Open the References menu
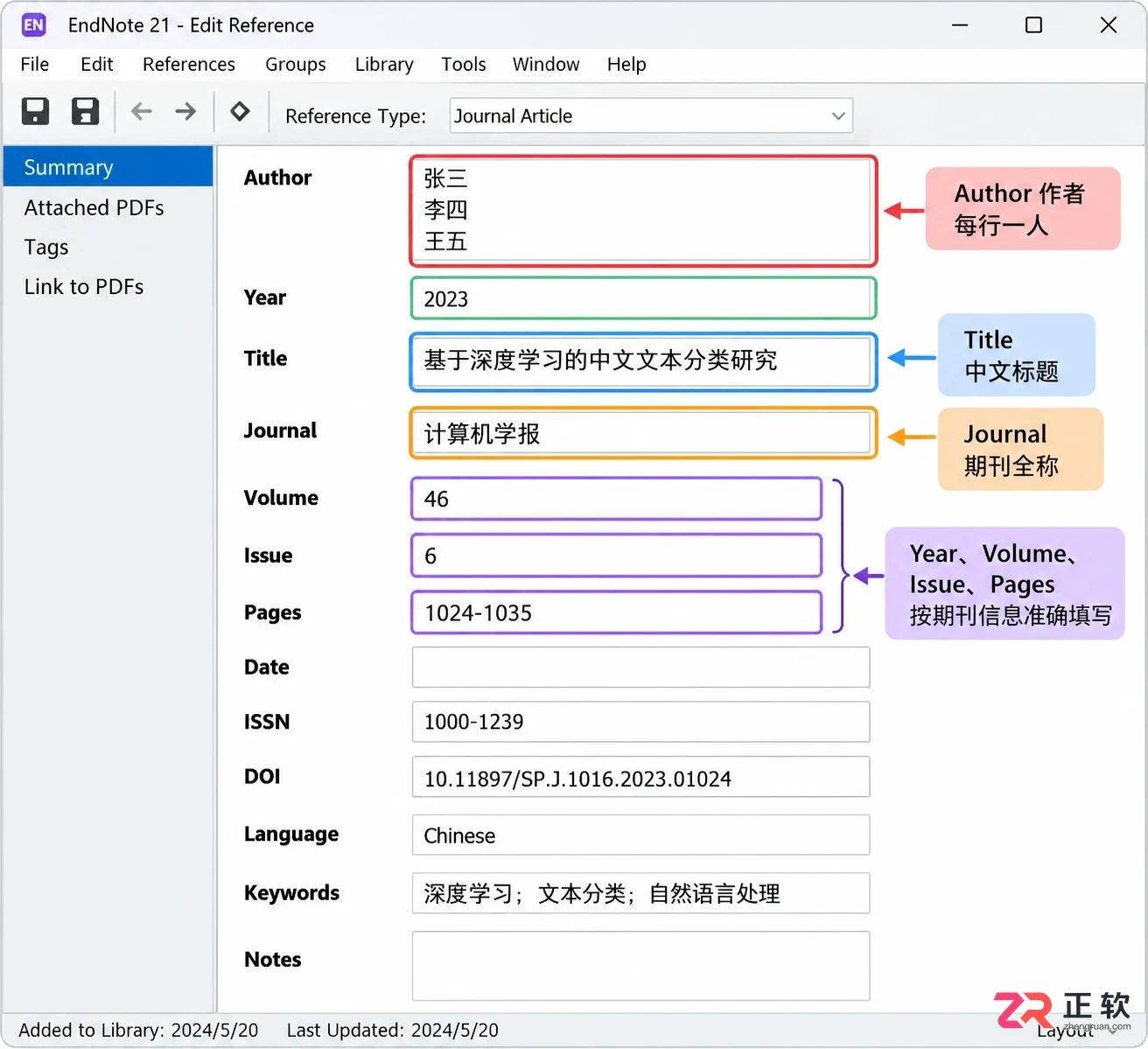 pos(189,64)
